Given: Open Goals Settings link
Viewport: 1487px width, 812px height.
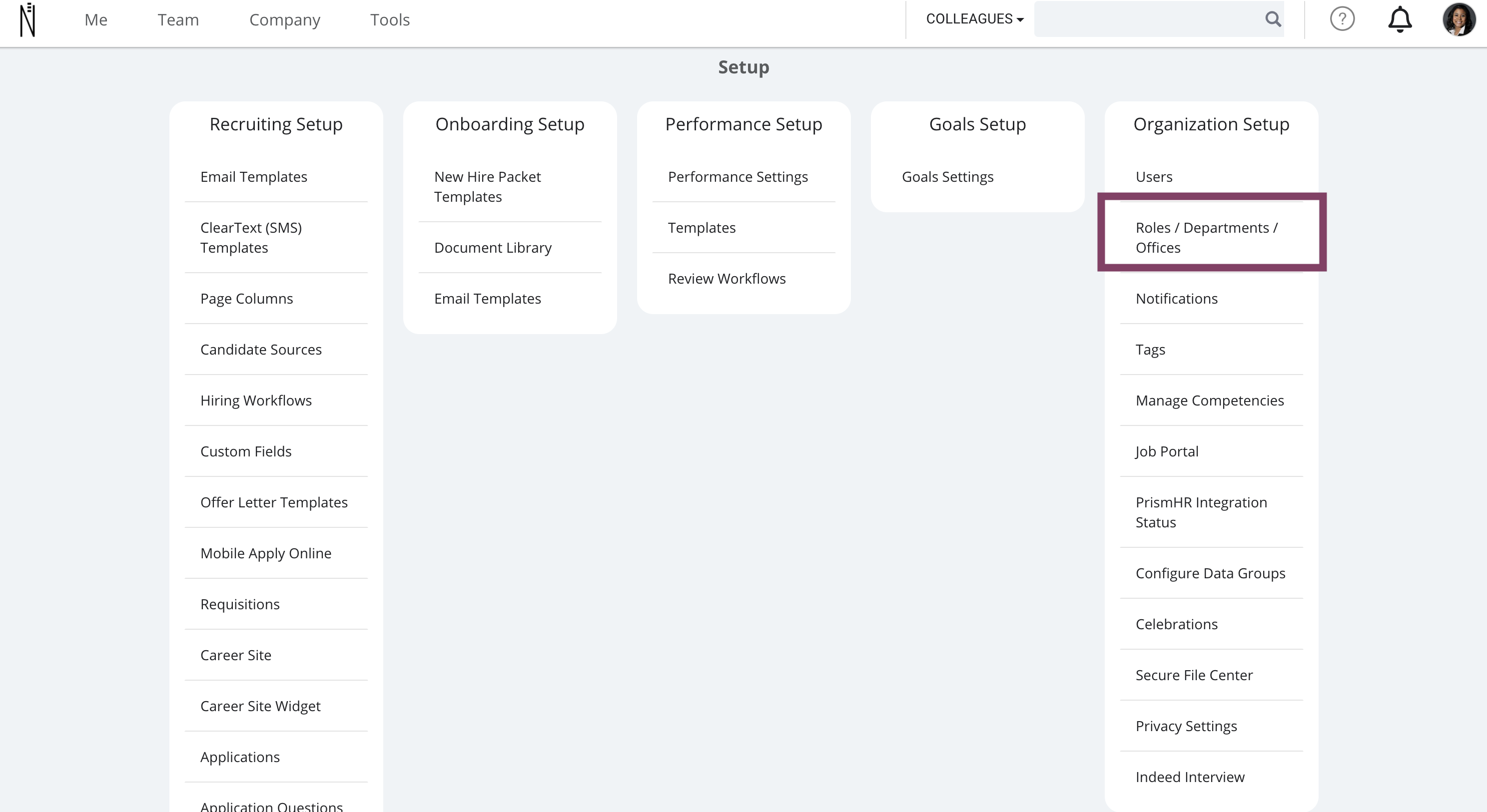Looking at the screenshot, I should click(x=947, y=177).
